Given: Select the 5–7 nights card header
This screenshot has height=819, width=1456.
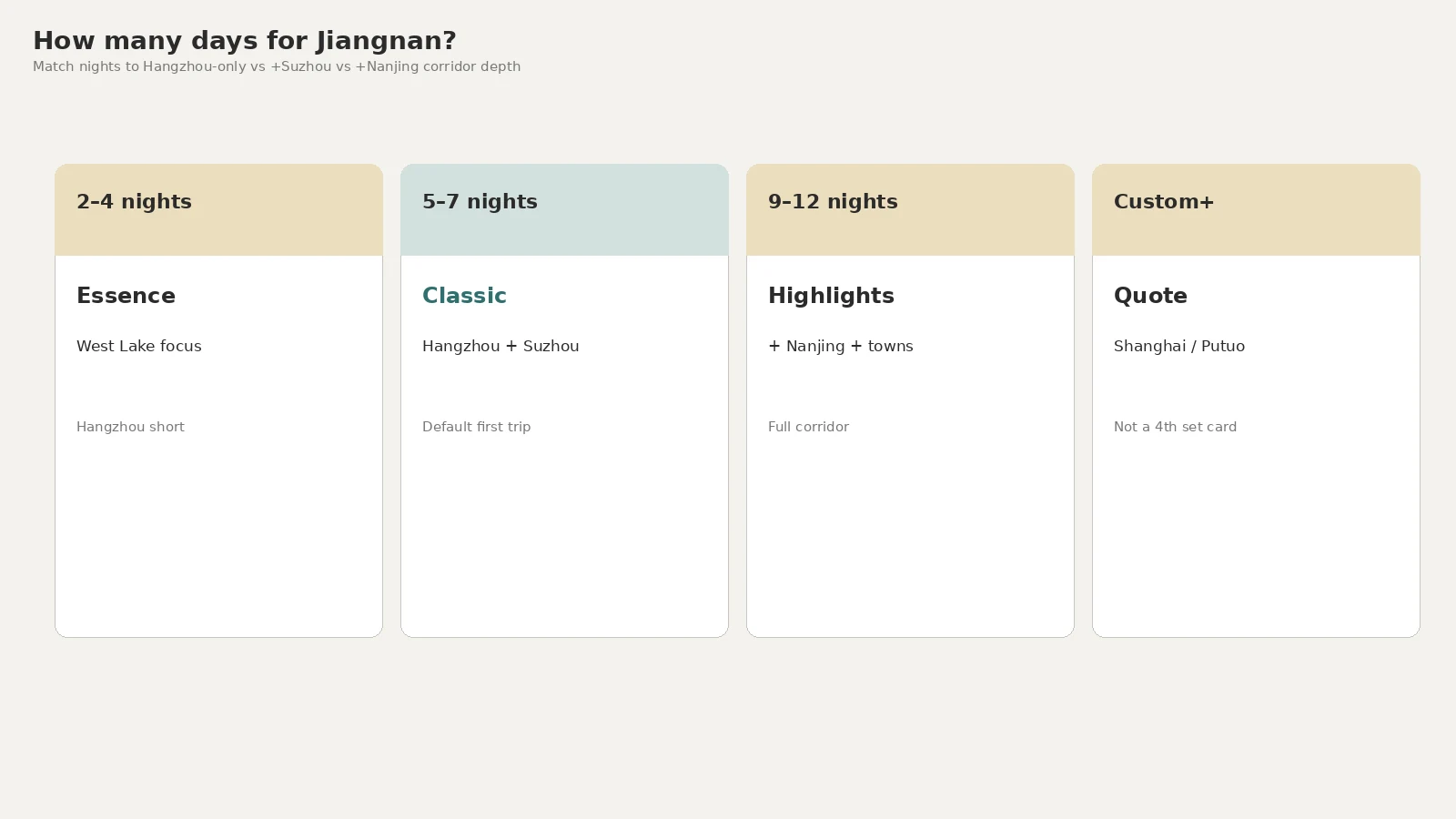Looking at the screenshot, I should (564, 210).
